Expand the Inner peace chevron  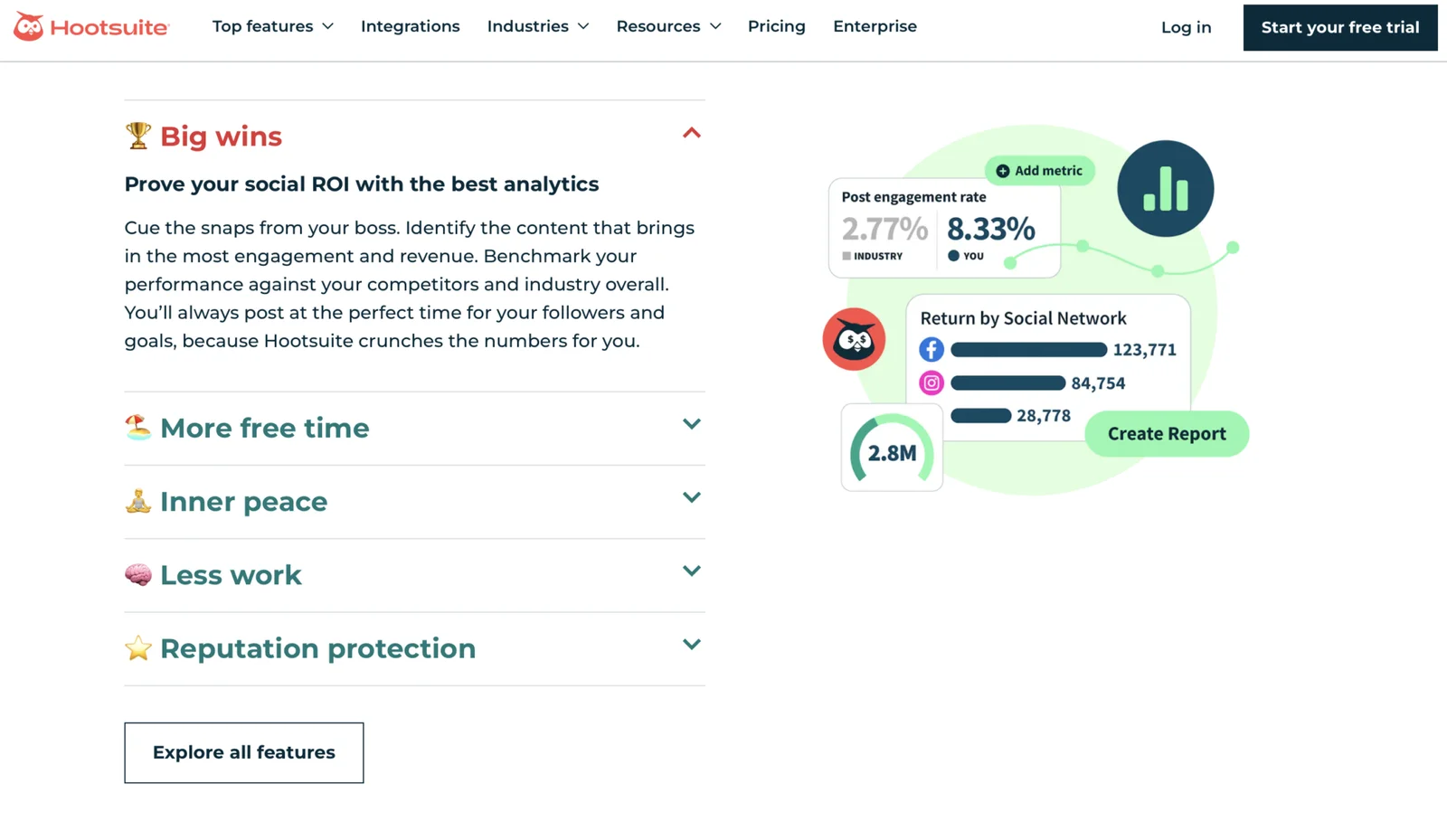[x=692, y=497]
